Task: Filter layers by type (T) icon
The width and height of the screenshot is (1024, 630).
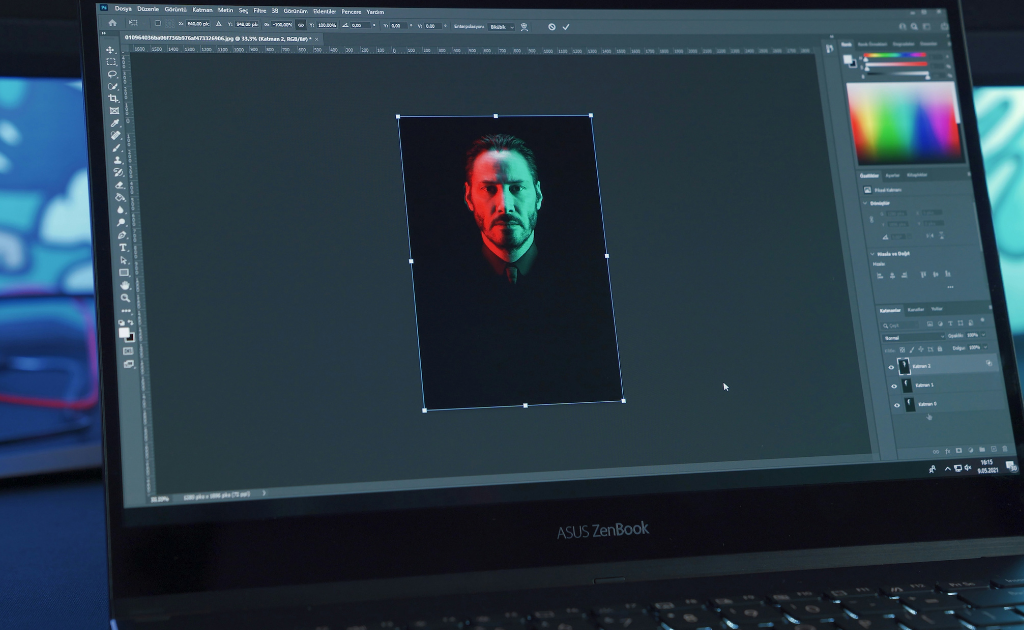Action: click(950, 323)
